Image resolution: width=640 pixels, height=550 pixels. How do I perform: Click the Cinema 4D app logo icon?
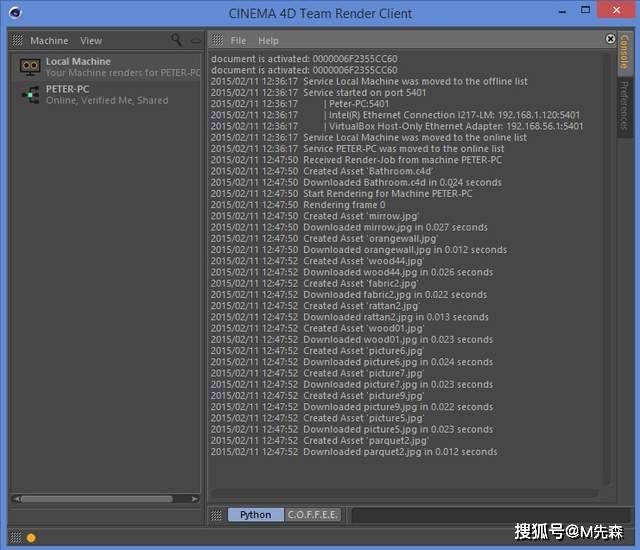[x=15, y=13]
